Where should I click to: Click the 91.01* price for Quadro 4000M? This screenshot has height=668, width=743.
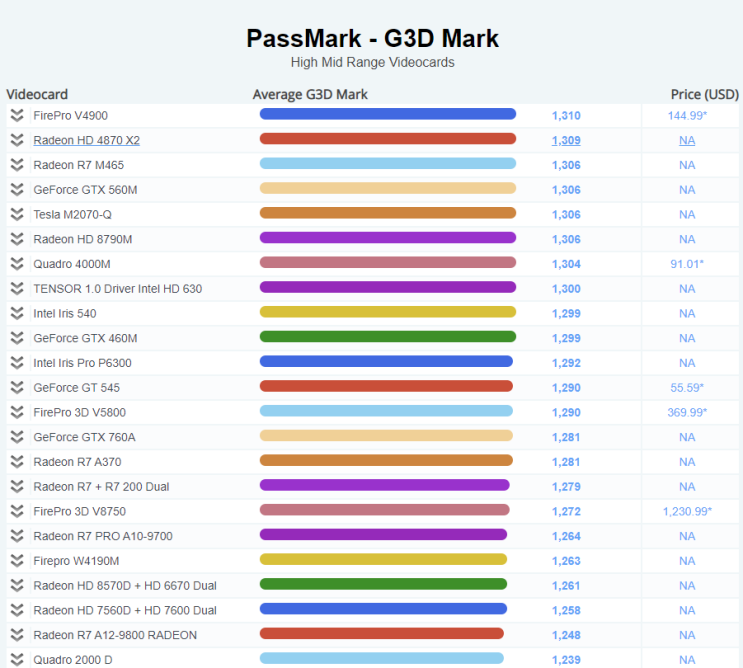coord(687,264)
